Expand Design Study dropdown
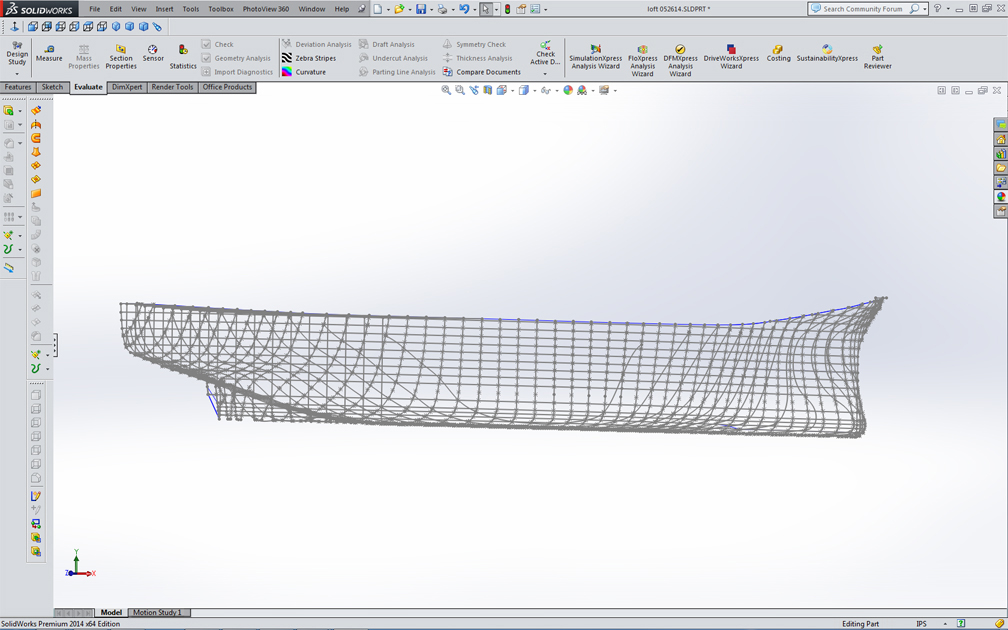 pyautogui.click(x=17, y=74)
